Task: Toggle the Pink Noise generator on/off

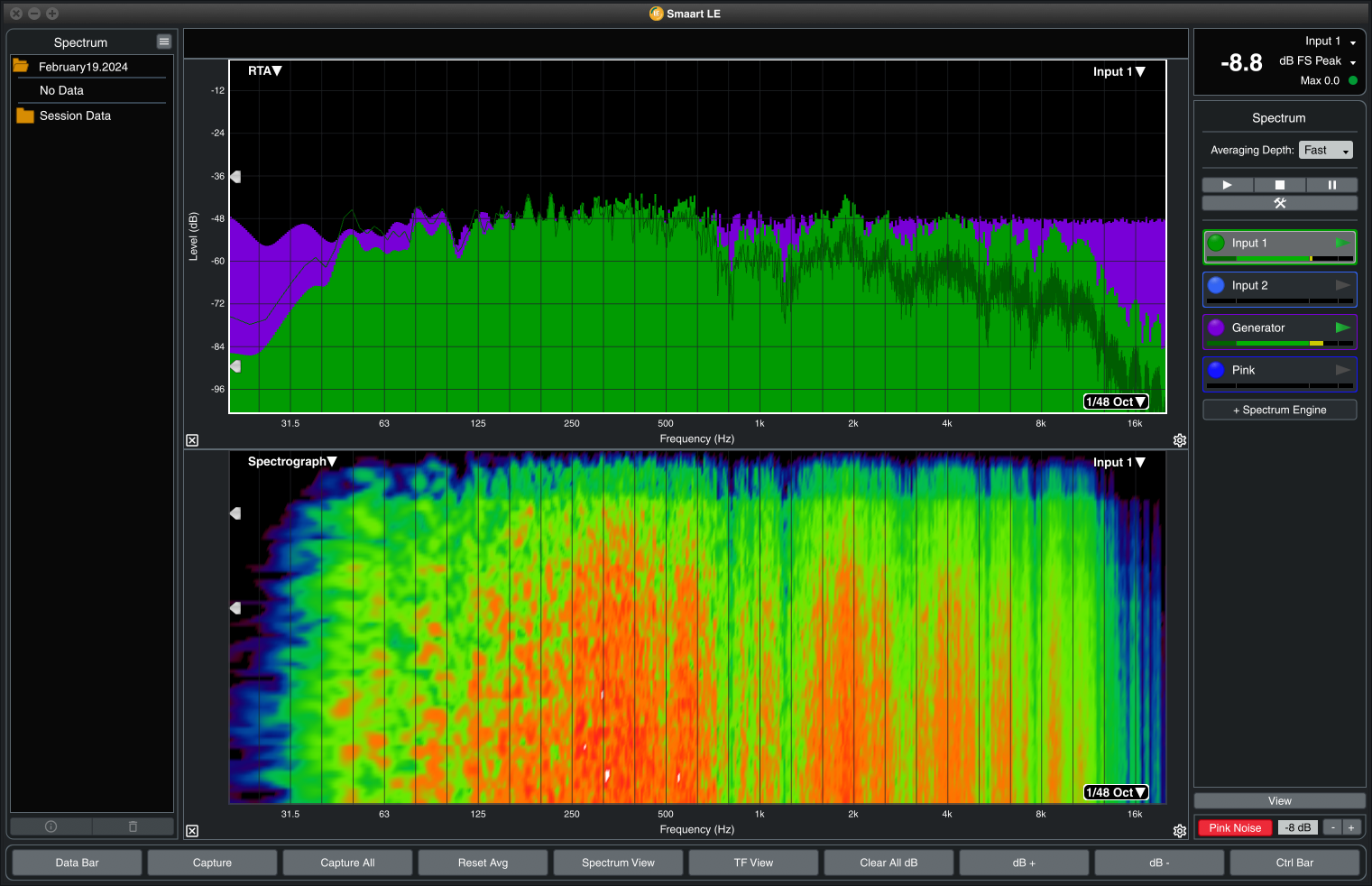Action: tap(1235, 827)
